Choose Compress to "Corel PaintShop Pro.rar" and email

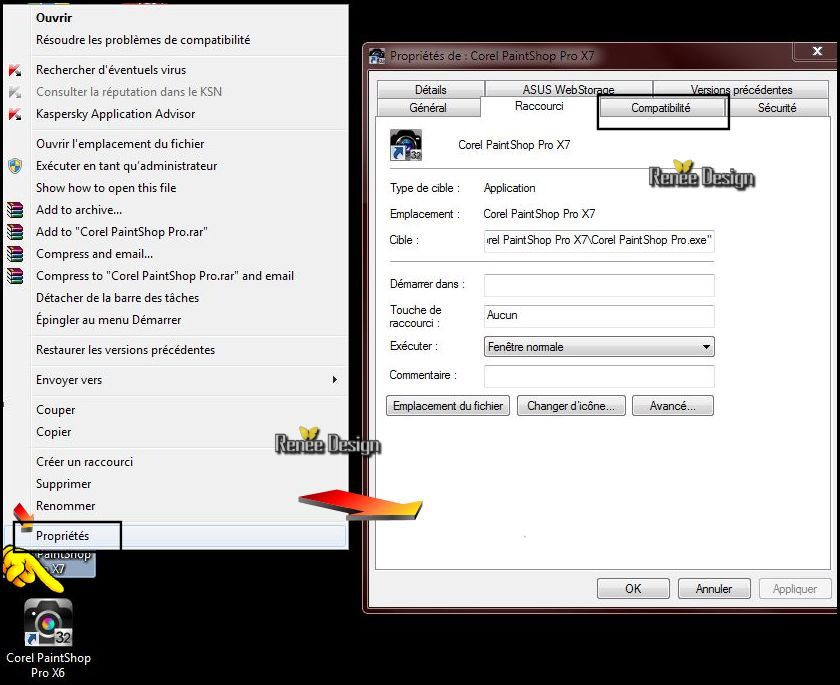(165, 276)
